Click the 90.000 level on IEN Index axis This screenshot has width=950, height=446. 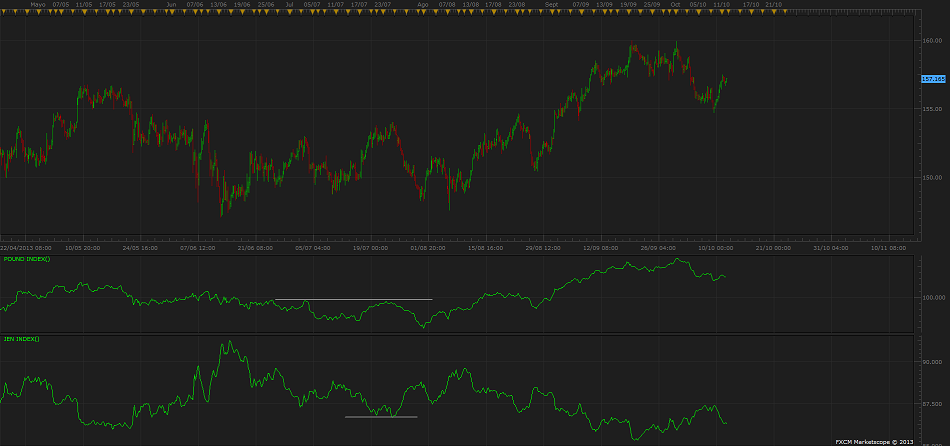[932, 361]
